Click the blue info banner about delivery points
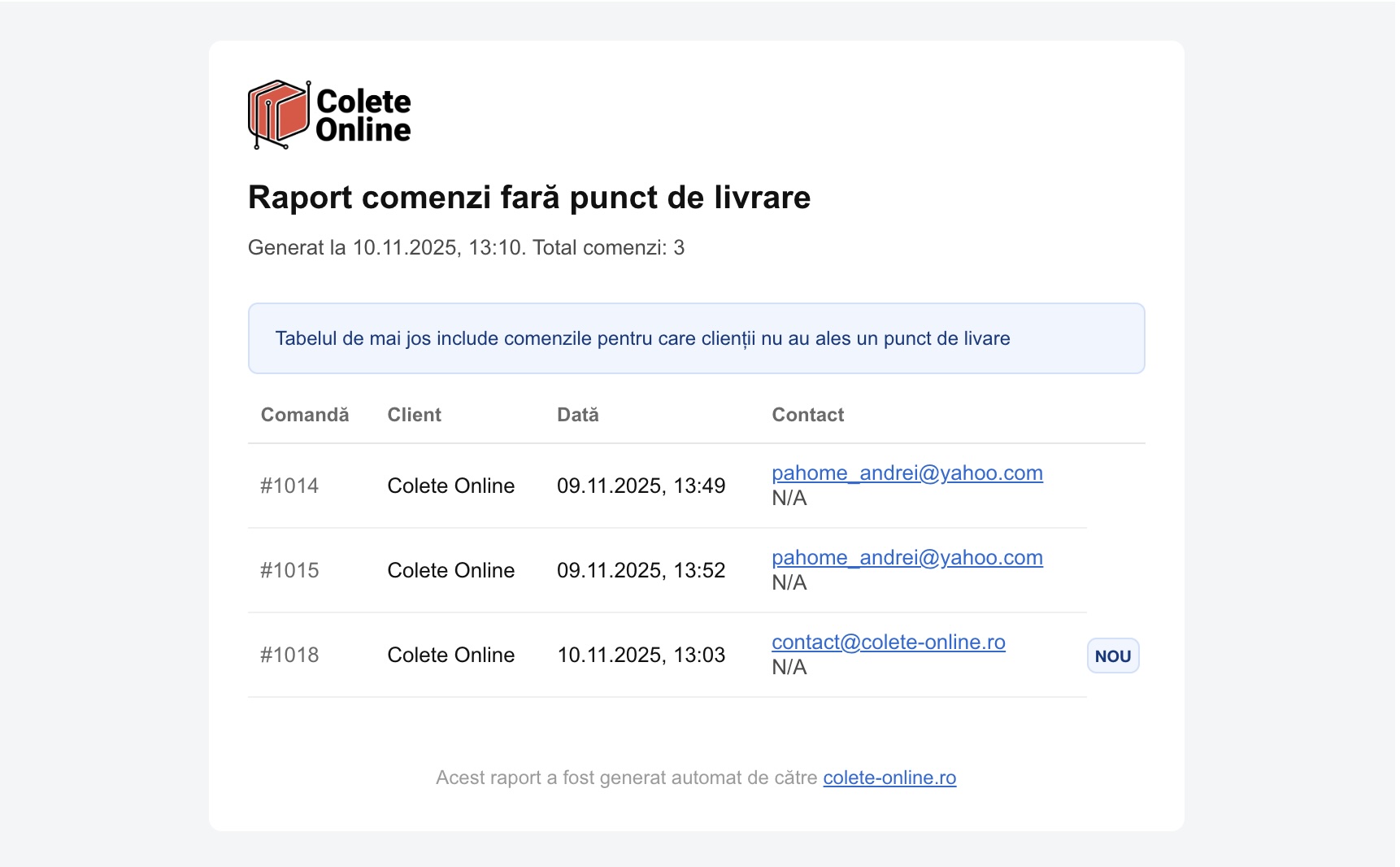The width and height of the screenshot is (1400, 867). [696, 338]
